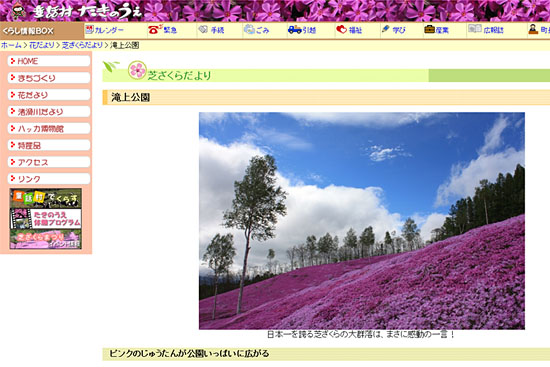Click the red heart icon for 福祉

[x=341, y=29]
